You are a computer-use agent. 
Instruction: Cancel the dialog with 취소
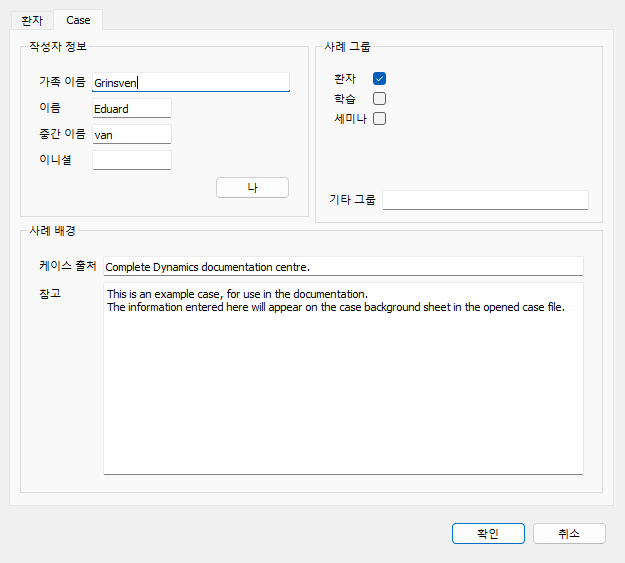tap(569, 533)
